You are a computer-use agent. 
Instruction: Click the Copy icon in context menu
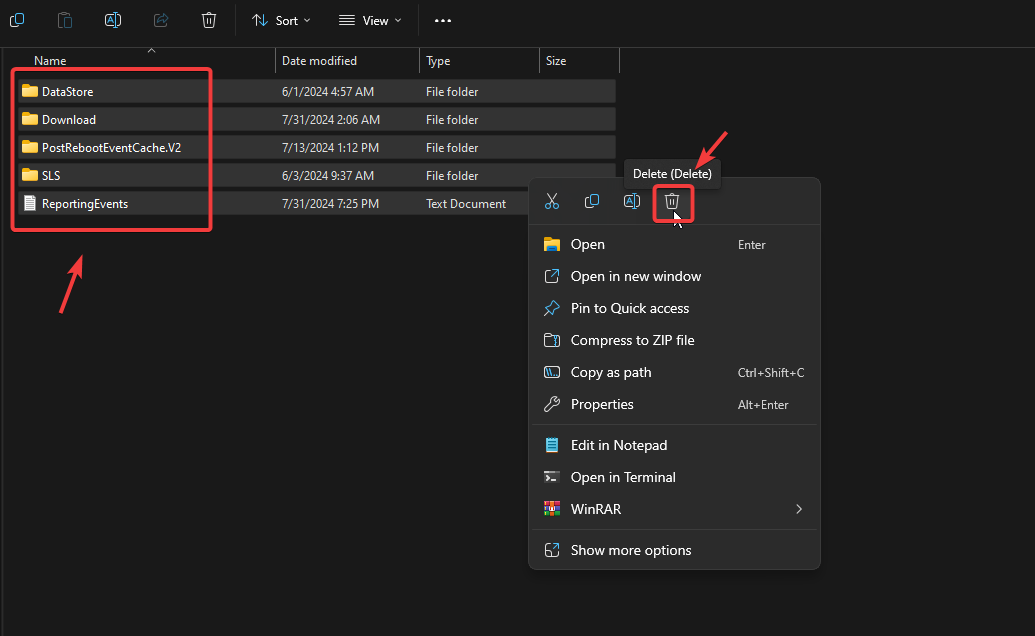coord(592,202)
